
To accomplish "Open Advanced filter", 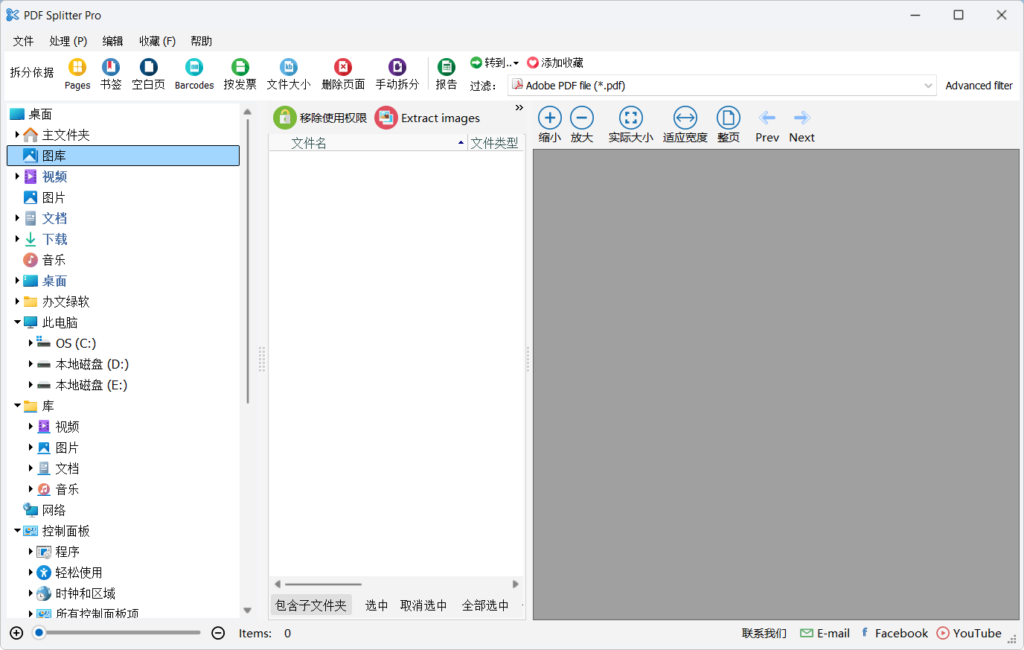I will click(978, 86).
